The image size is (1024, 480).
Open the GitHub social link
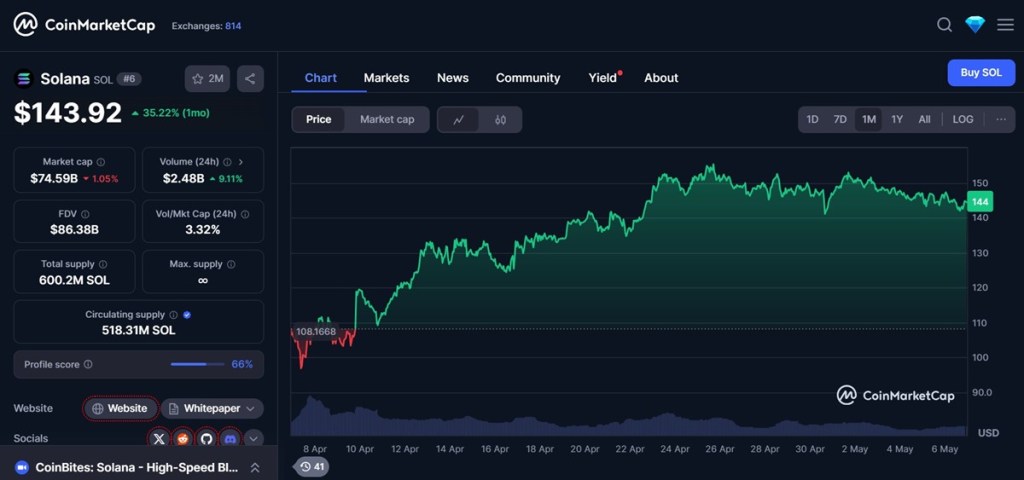(206, 439)
